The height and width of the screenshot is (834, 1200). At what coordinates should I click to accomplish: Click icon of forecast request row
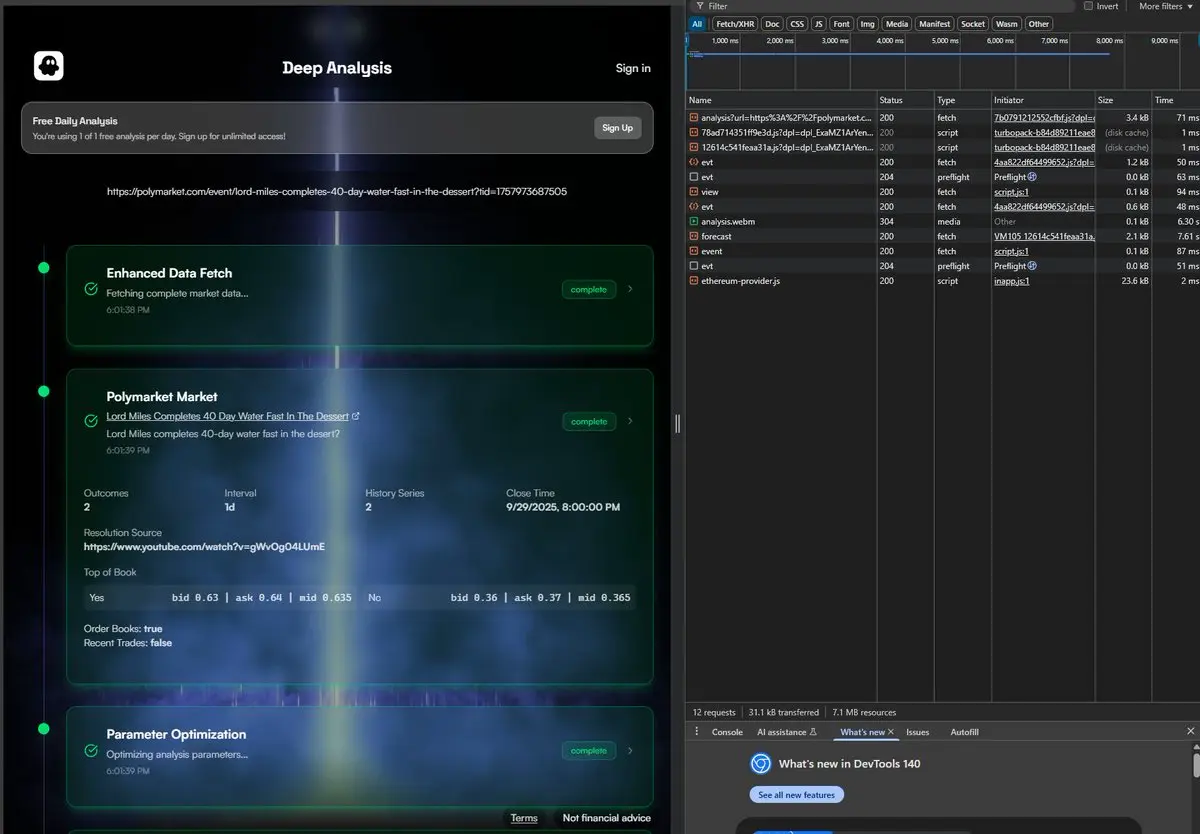pyautogui.click(x=694, y=236)
